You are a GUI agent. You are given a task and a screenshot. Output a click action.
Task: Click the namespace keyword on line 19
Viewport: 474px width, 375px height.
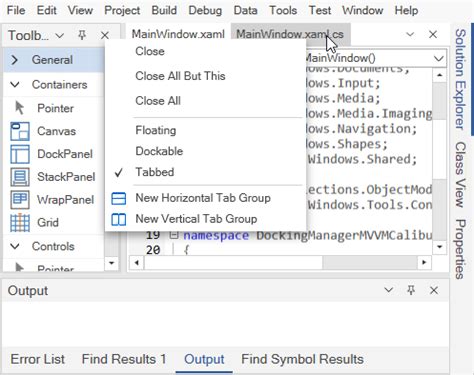point(216,236)
